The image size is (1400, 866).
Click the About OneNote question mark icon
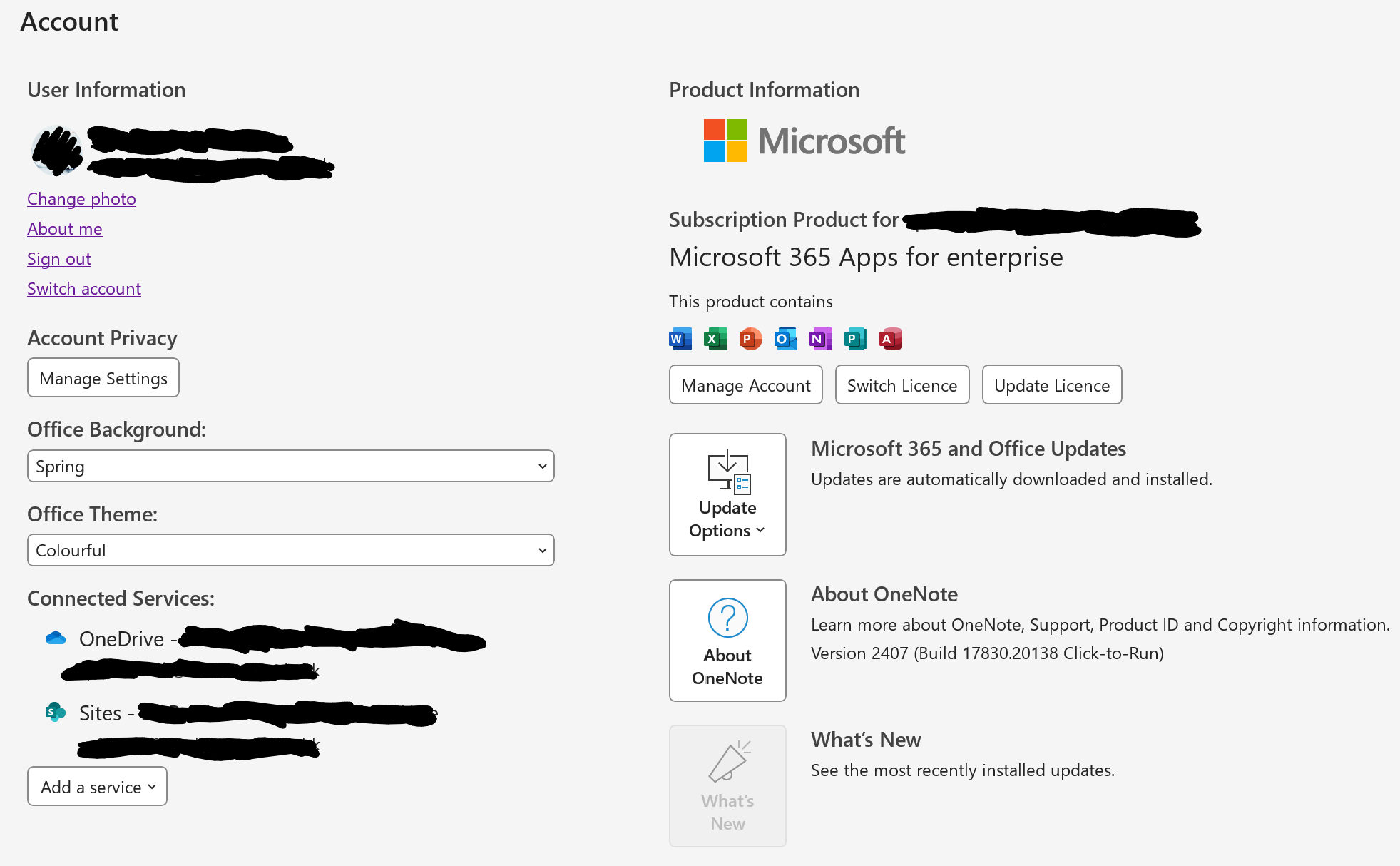(727, 618)
